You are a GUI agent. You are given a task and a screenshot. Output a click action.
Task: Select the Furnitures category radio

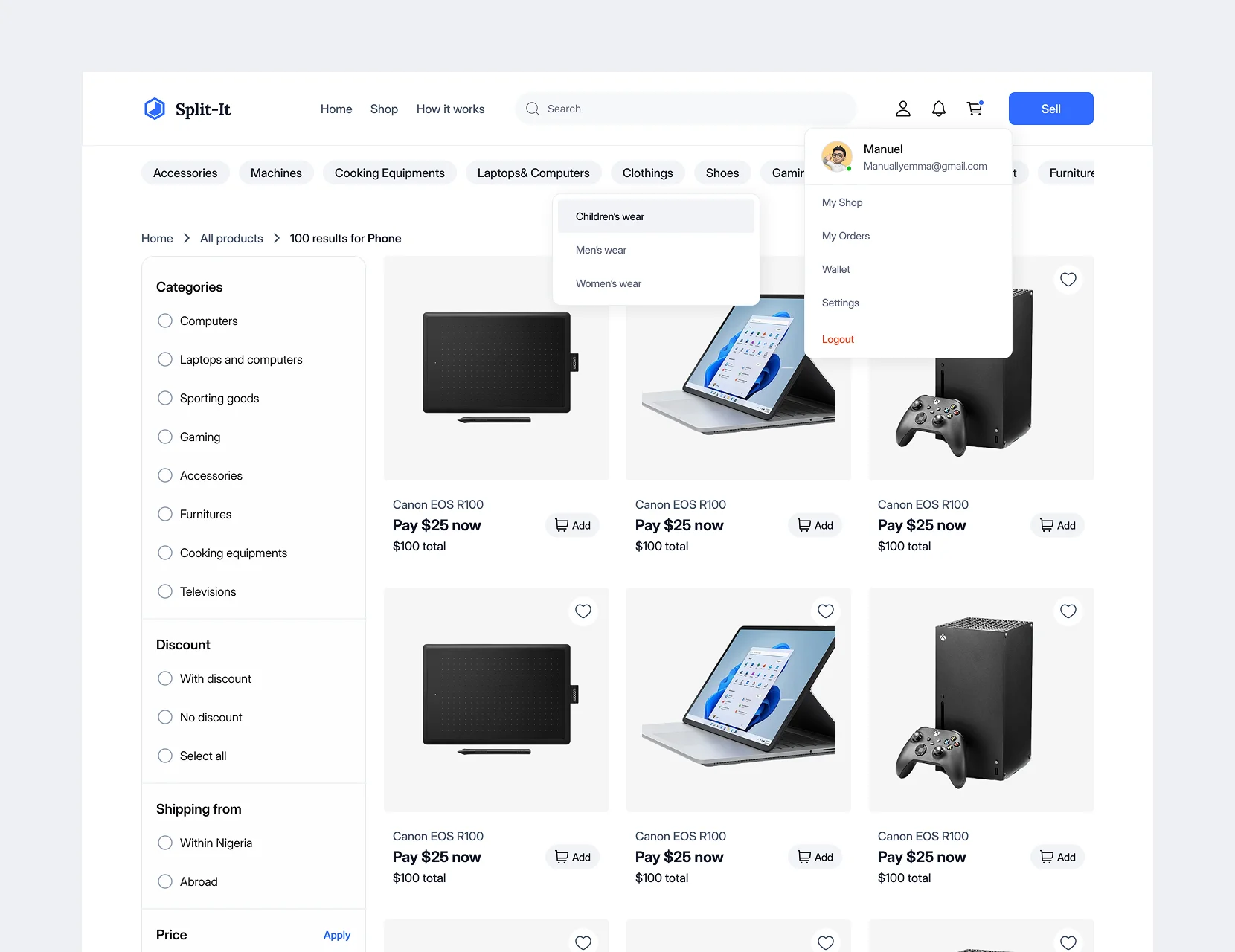pos(165,514)
